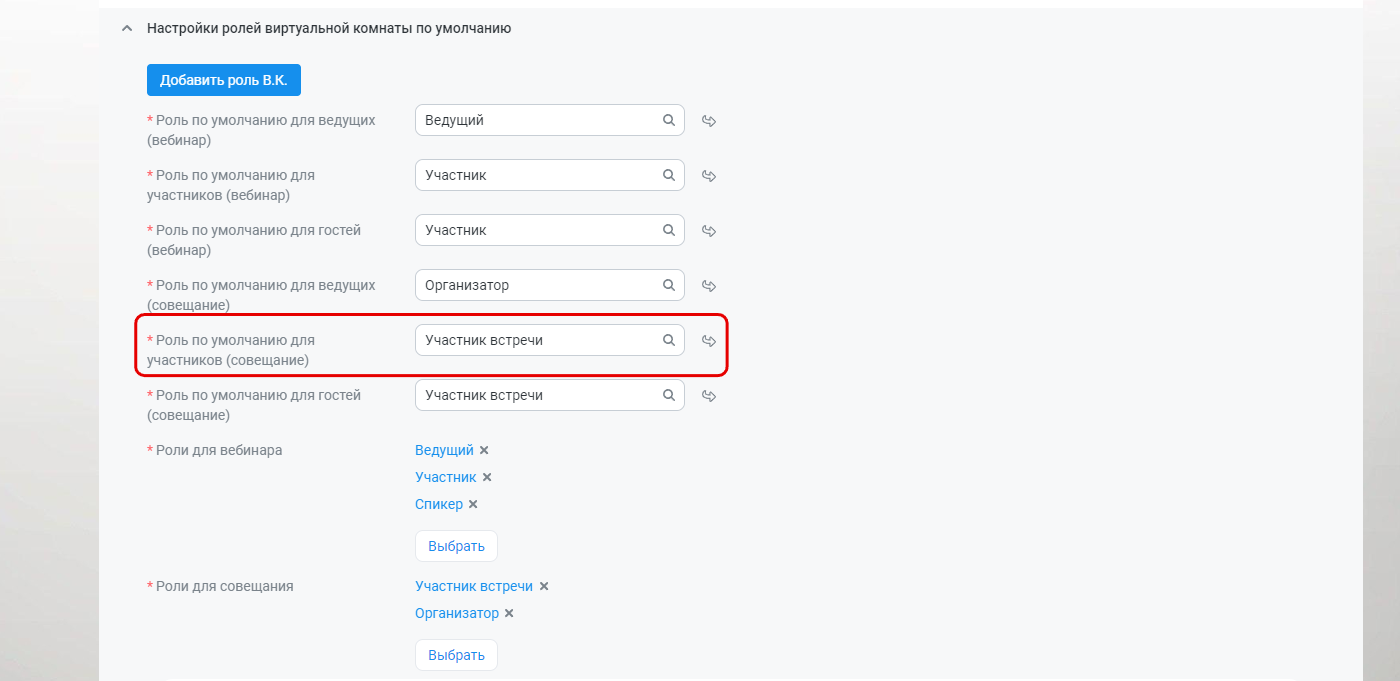Remove 'Участник' from webinar roles
The height and width of the screenshot is (681, 1400).
(487, 478)
